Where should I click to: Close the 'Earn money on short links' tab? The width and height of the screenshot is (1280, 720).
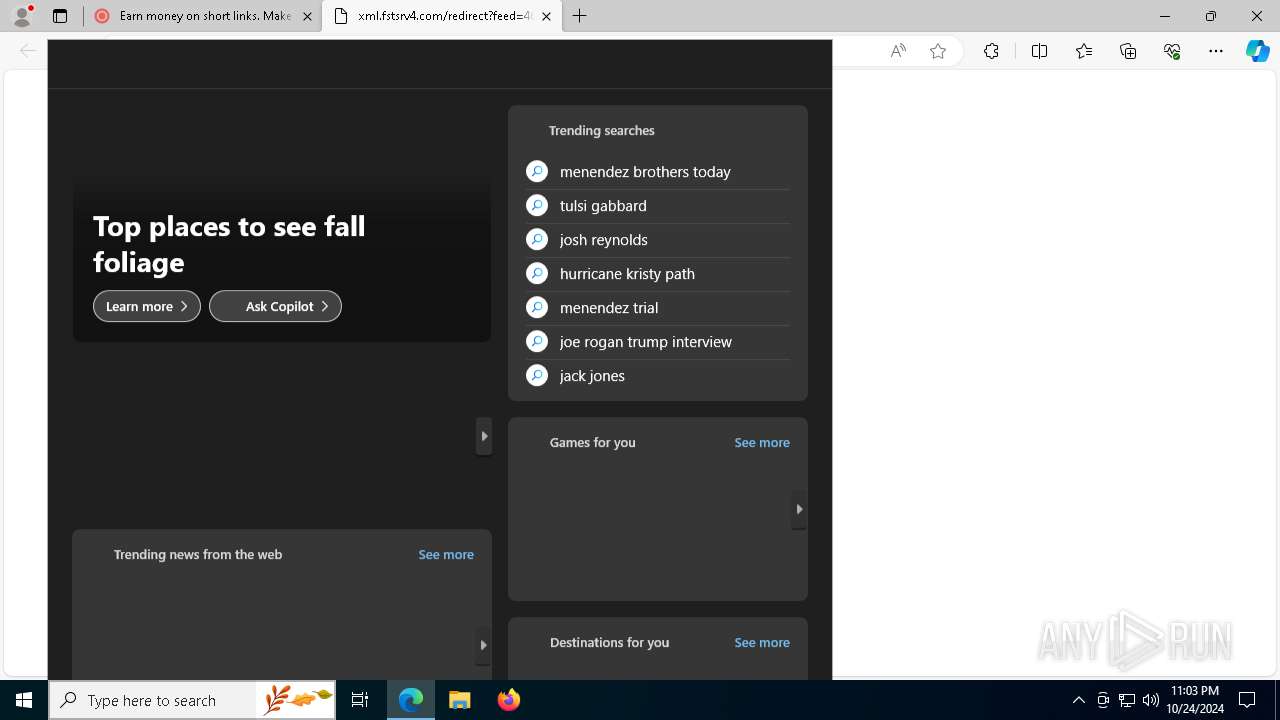(307, 16)
